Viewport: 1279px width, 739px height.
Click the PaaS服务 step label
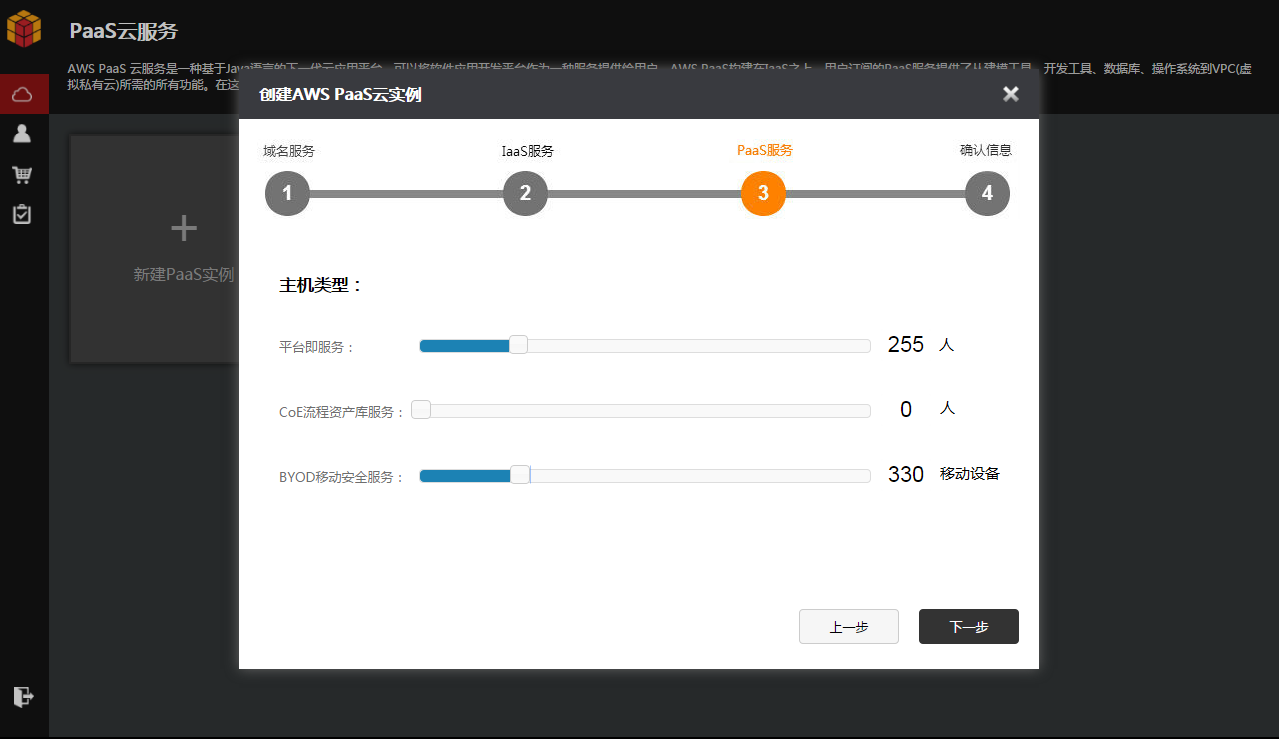coord(765,150)
